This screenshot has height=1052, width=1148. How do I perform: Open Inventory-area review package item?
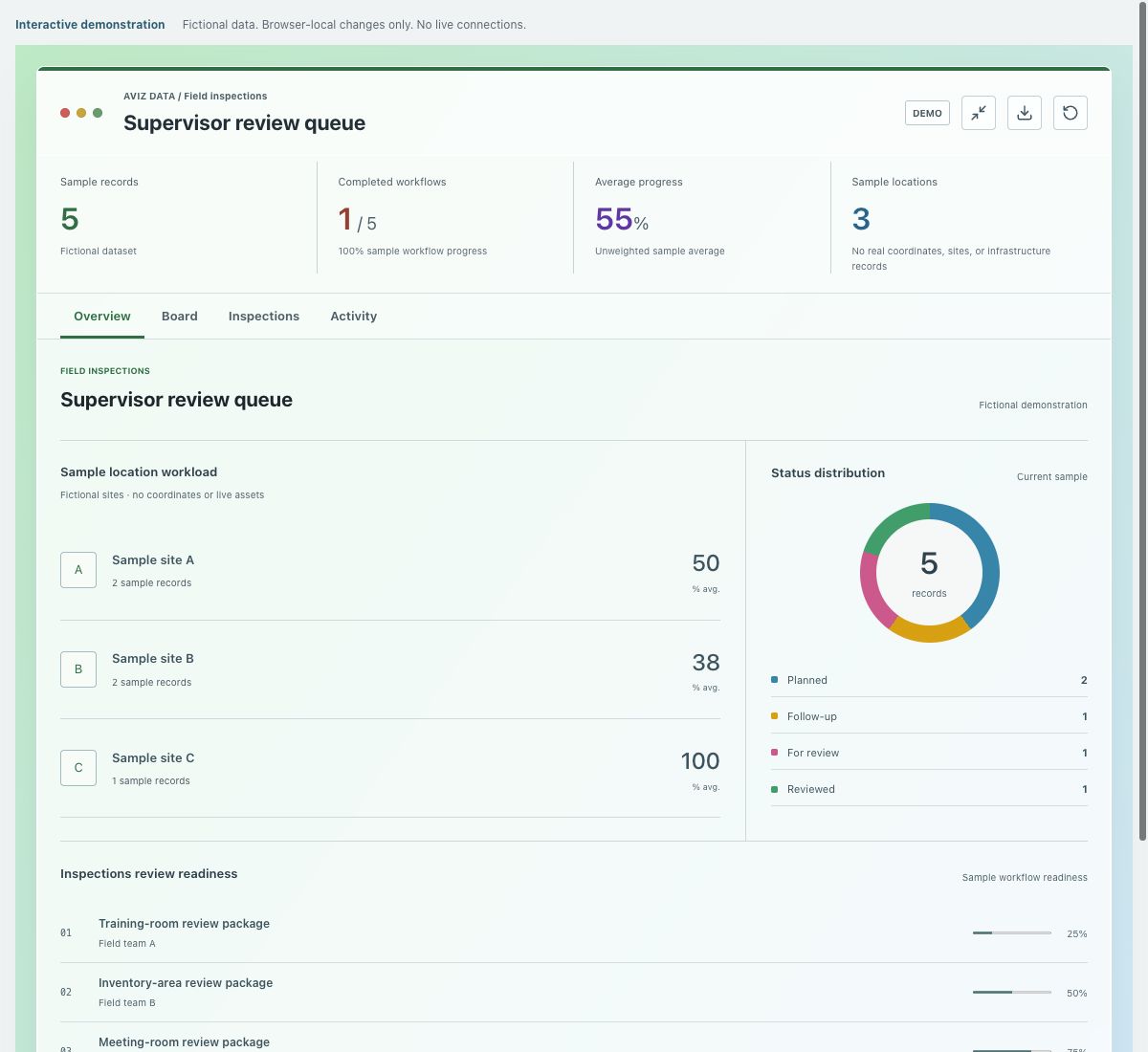pyautogui.click(x=574, y=993)
